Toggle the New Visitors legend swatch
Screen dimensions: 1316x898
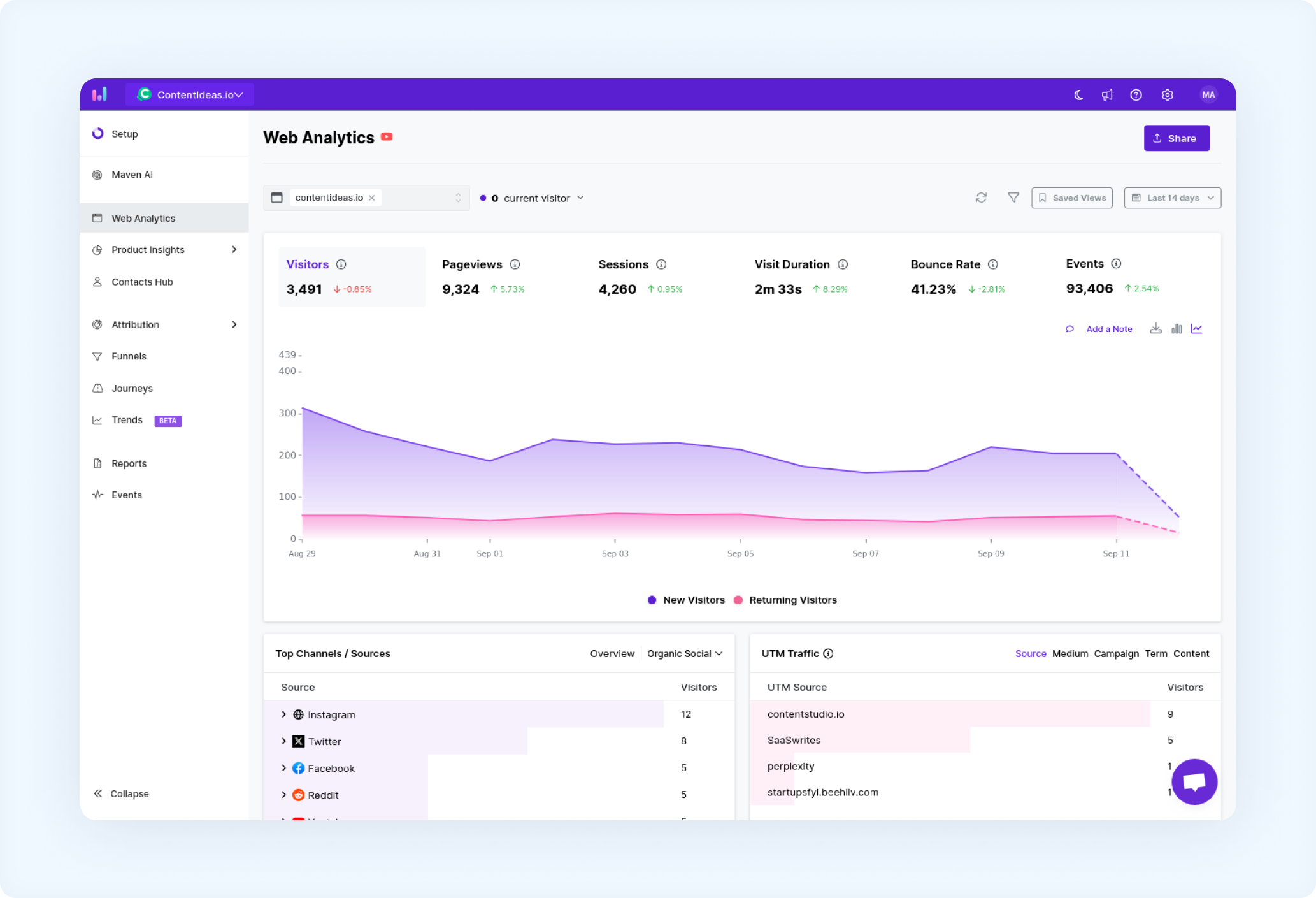652,600
